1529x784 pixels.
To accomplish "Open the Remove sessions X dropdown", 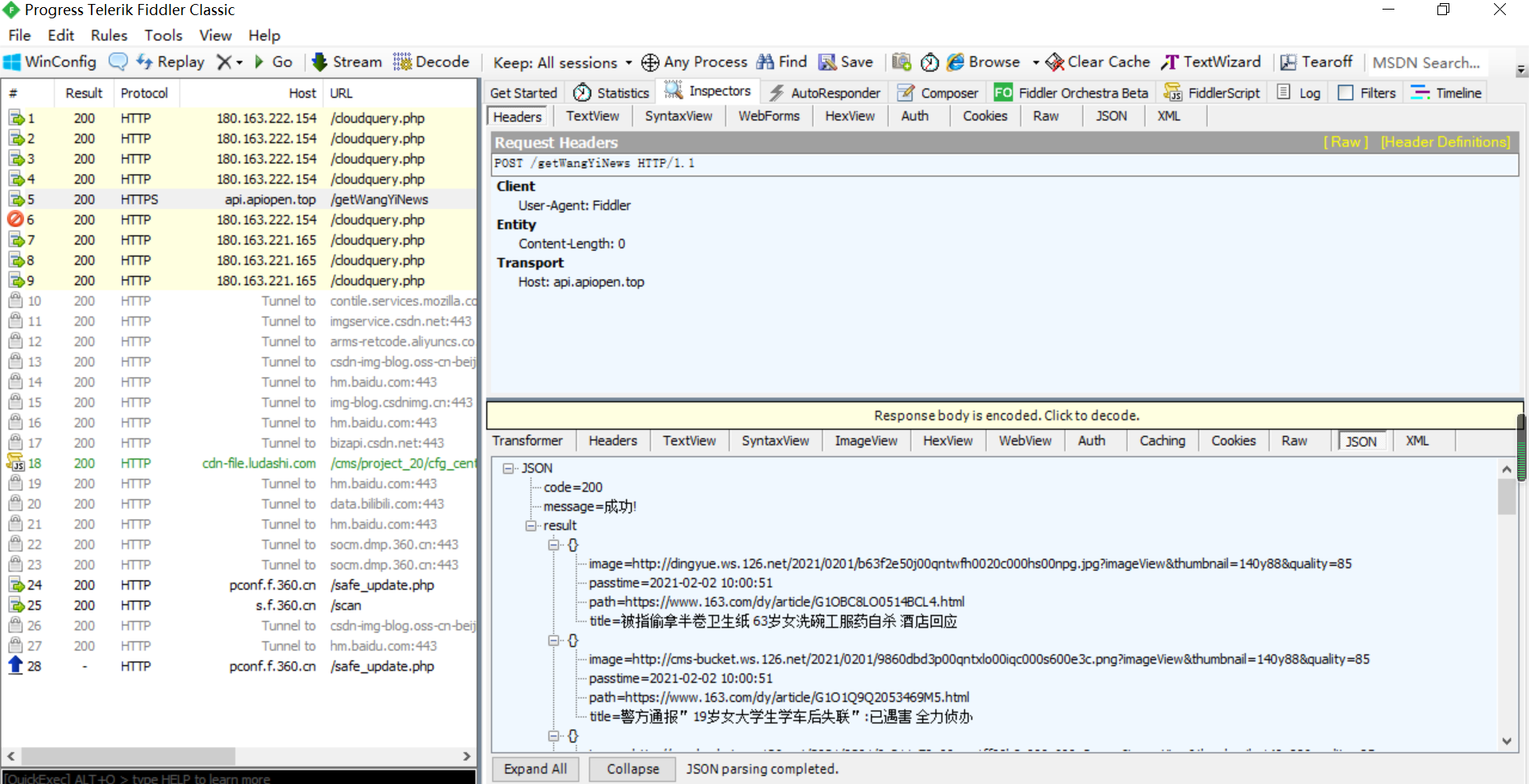I will click(x=229, y=62).
